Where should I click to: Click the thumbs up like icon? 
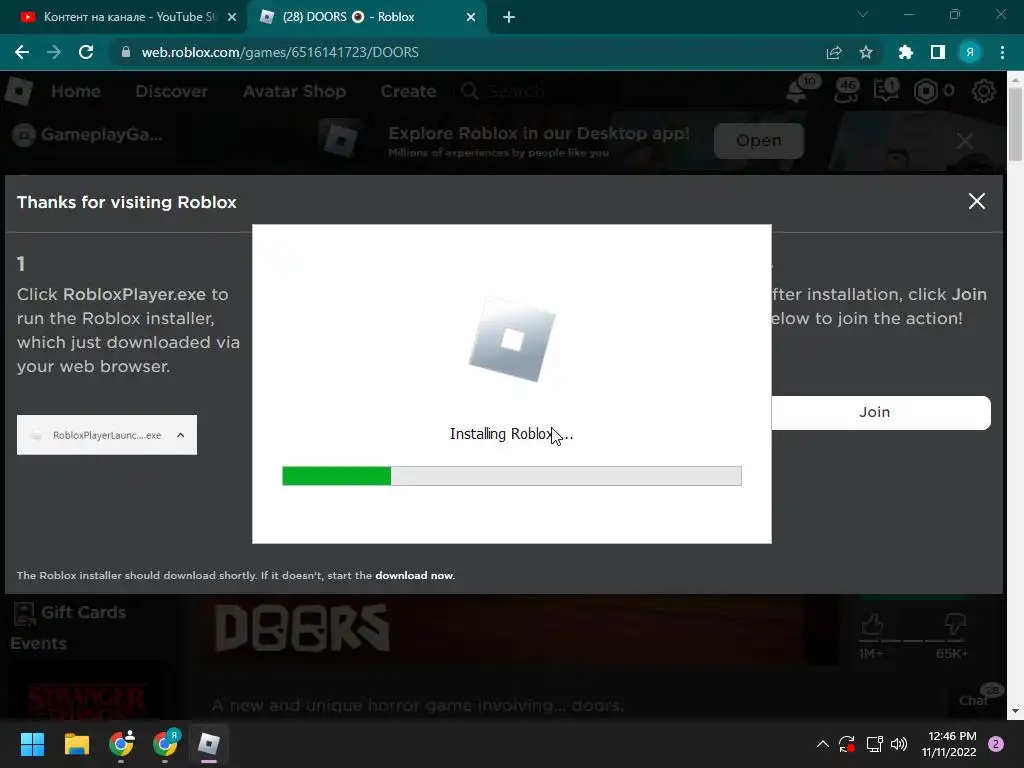click(x=872, y=624)
